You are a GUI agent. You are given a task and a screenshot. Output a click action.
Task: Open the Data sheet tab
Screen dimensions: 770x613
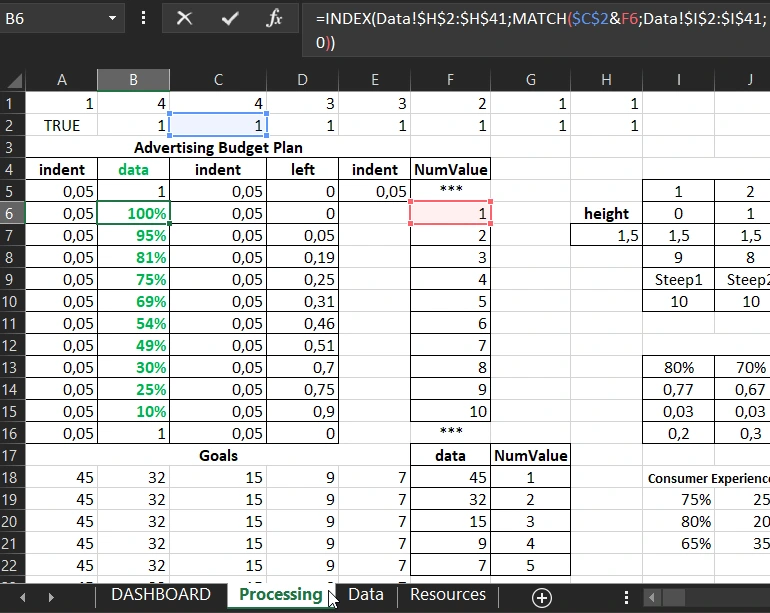pos(366,594)
